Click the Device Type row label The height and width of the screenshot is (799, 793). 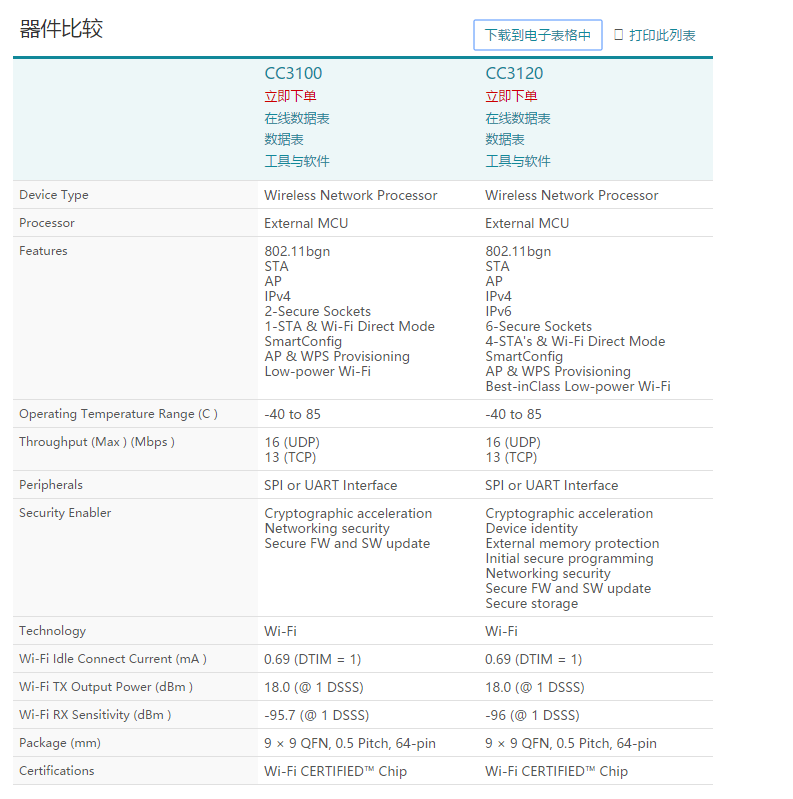coord(54,195)
